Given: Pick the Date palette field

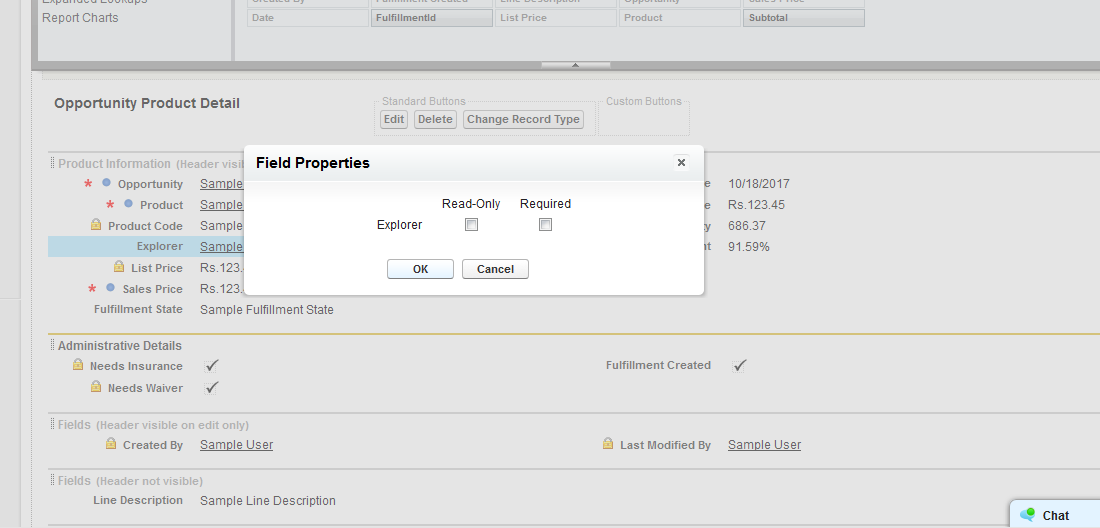Looking at the screenshot, I should (307, 18).
